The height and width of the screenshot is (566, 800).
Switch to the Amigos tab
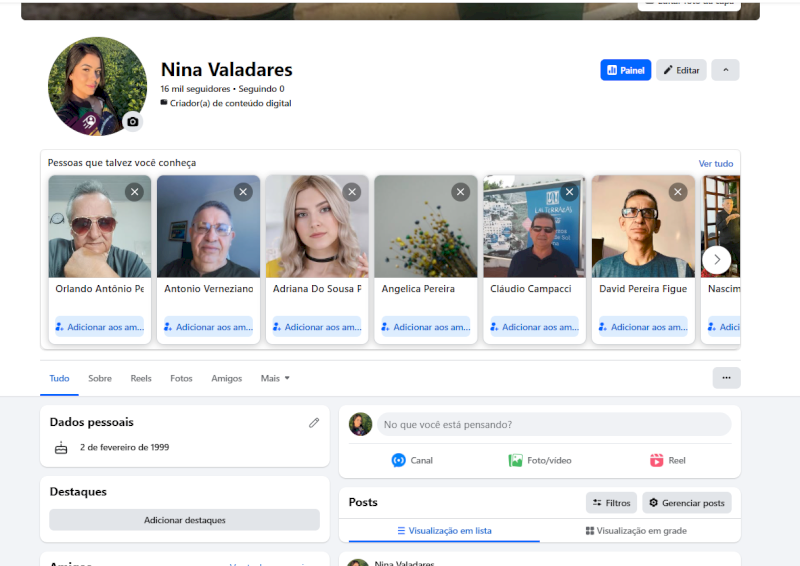point(227,378)
